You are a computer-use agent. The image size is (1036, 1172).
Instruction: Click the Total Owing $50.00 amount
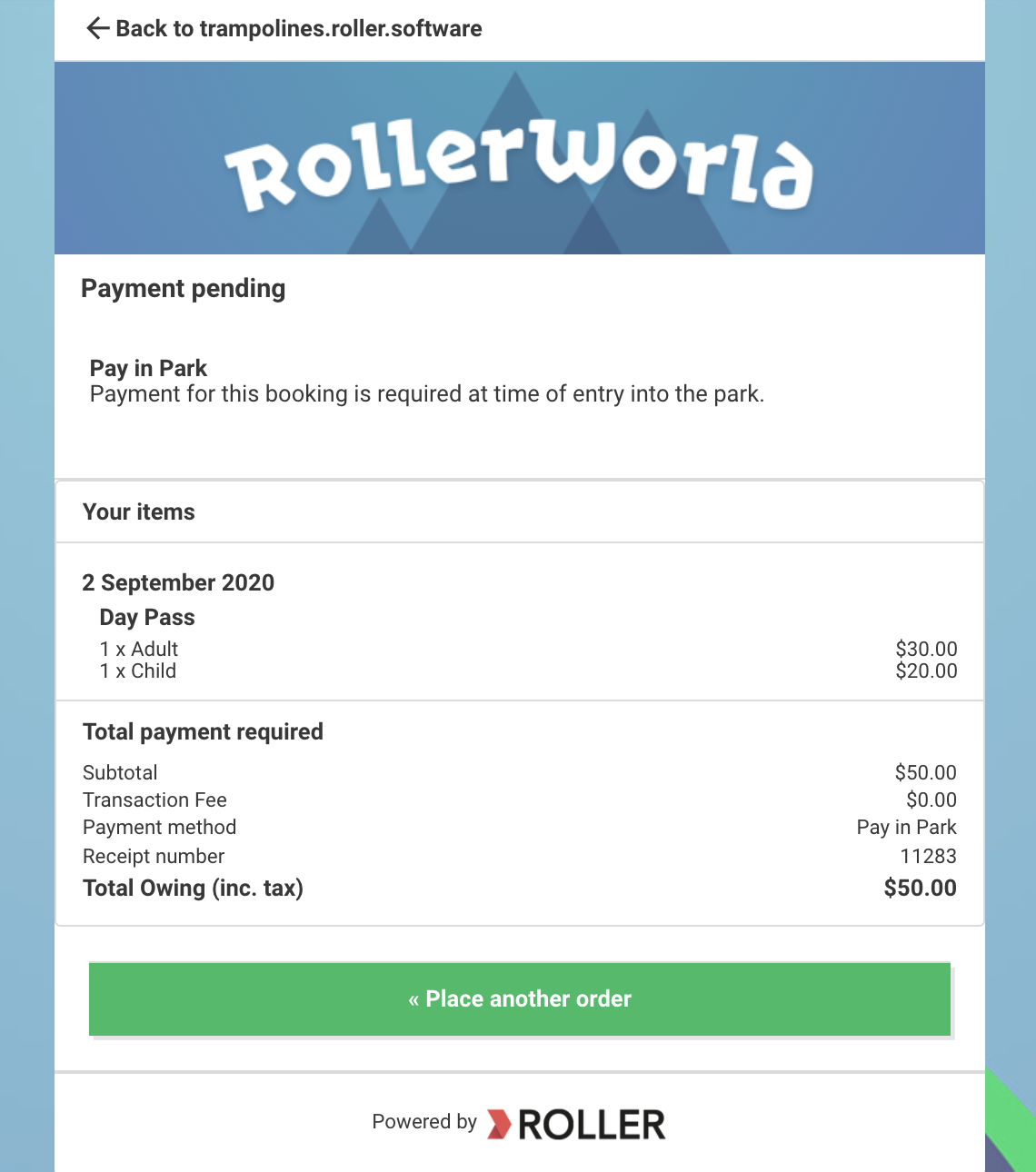point(920,888)
